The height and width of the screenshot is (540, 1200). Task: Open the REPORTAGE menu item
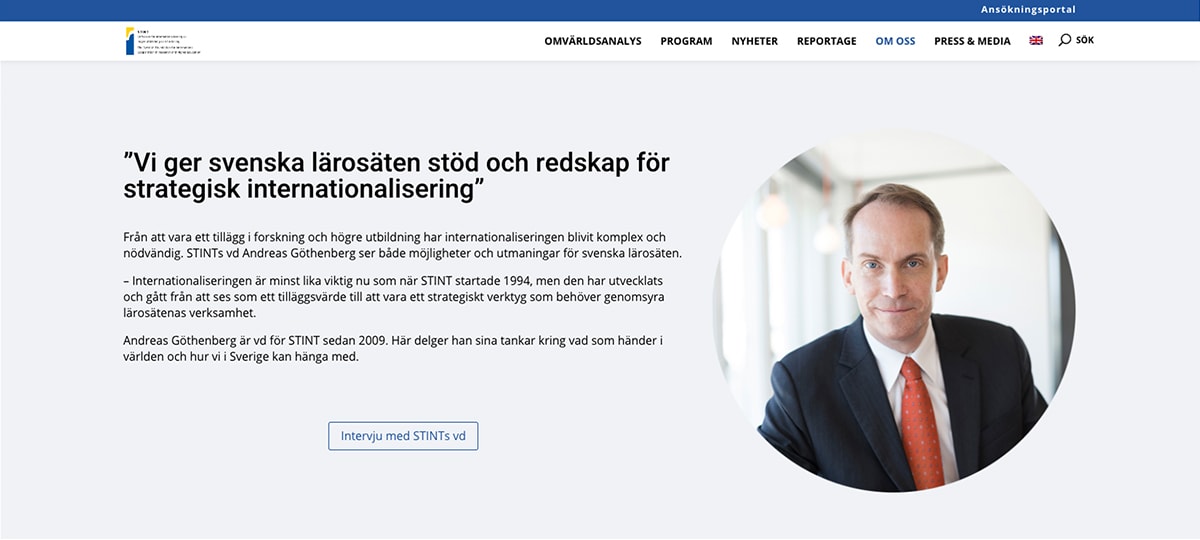point(826,41)
